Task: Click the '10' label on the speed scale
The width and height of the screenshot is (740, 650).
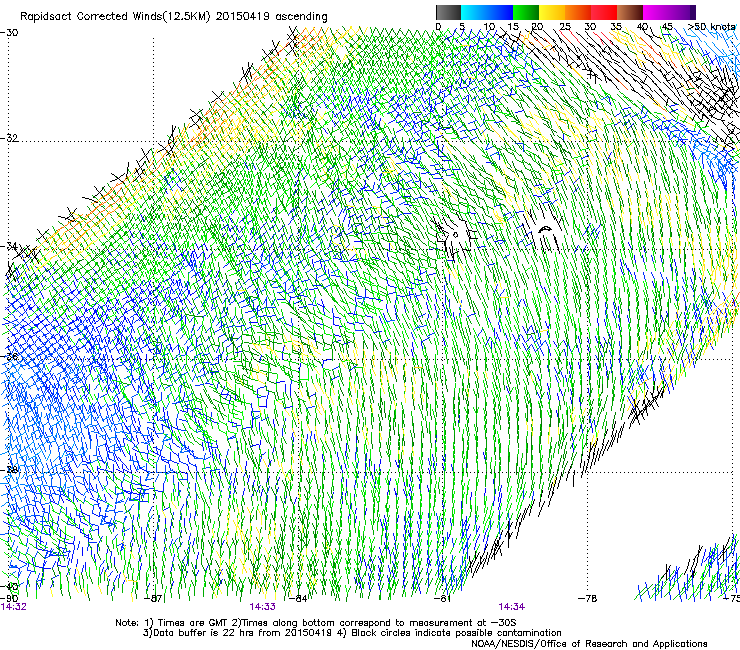Action: (489, 26)
